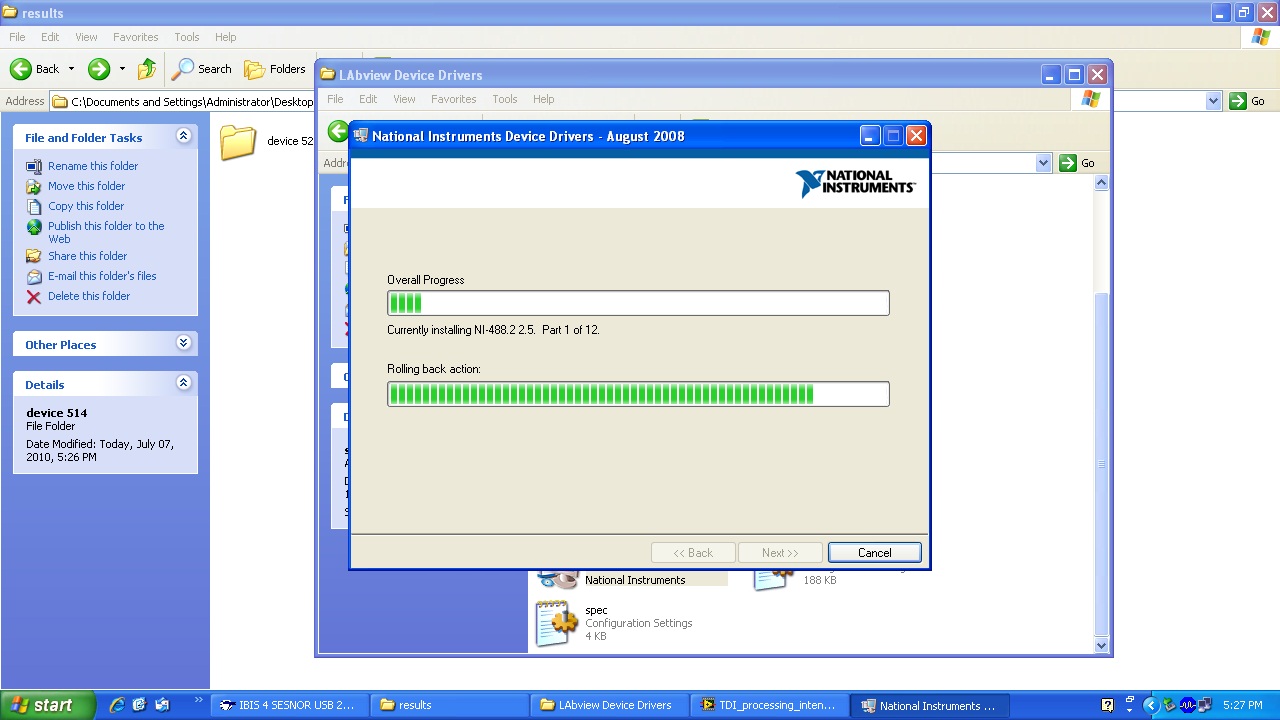This screenshot has width=1280, height=720.
Task: Click Copy this folder link
Action: pos(86,206)
